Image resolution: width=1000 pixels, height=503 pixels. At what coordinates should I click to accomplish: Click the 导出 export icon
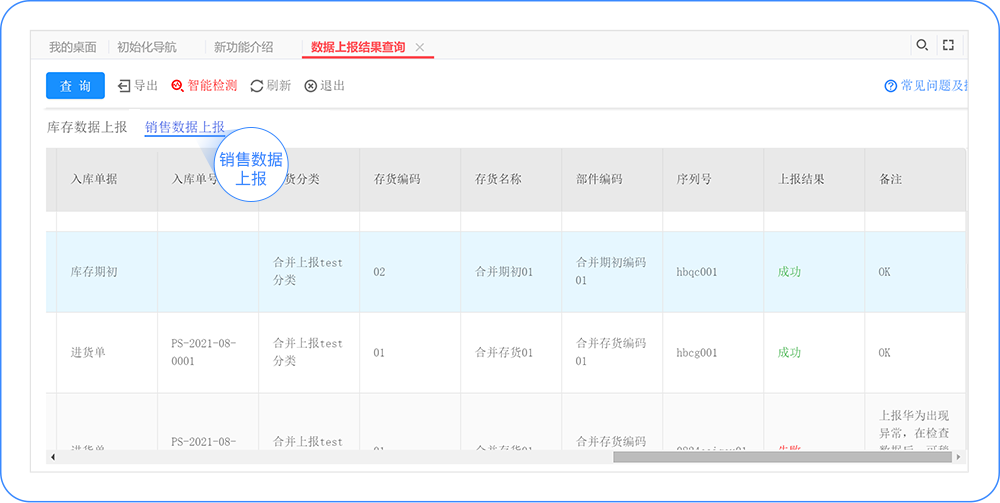click(125, 86)
